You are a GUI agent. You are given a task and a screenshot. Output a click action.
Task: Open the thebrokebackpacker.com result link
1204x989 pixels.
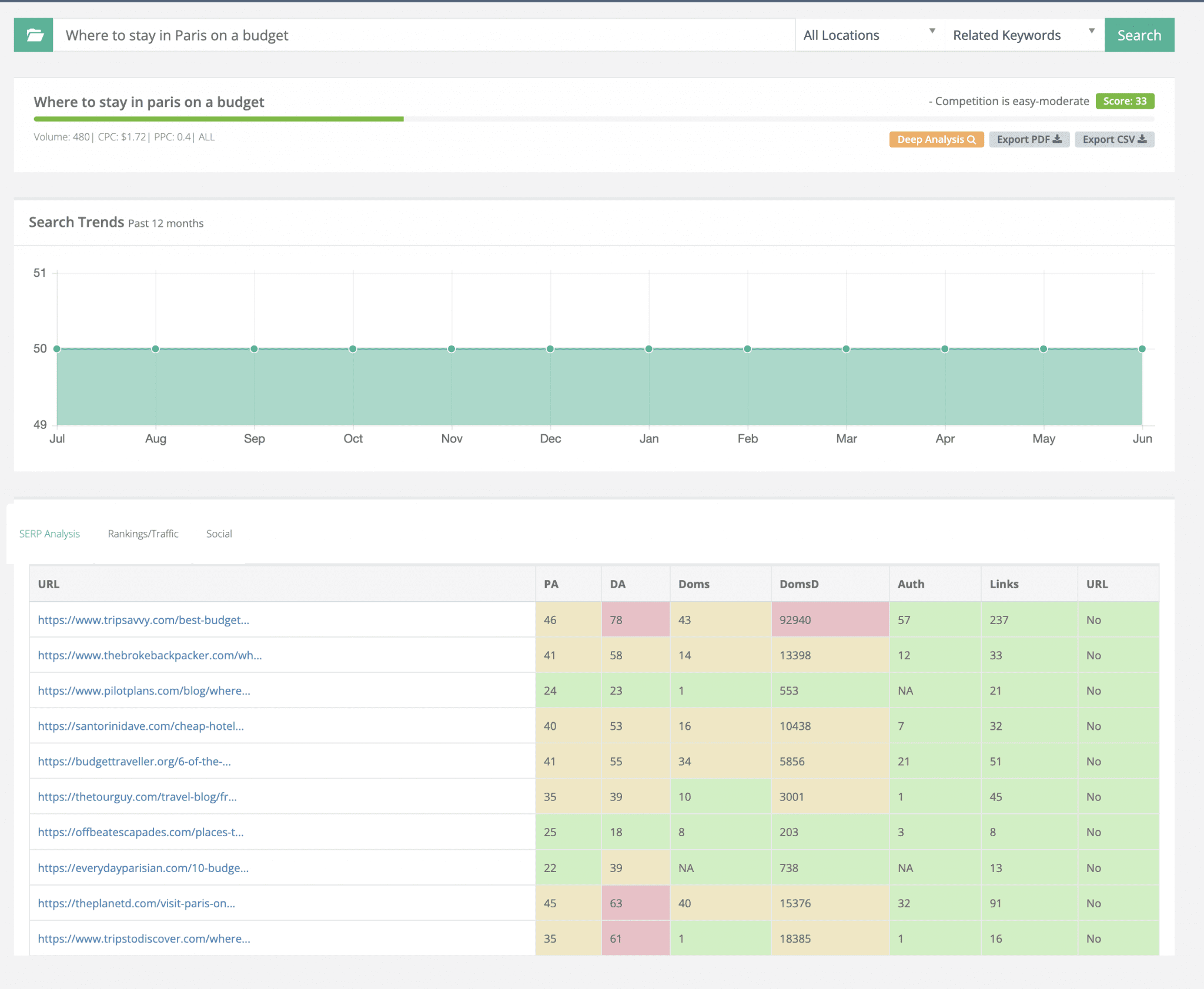click(150, 655)
